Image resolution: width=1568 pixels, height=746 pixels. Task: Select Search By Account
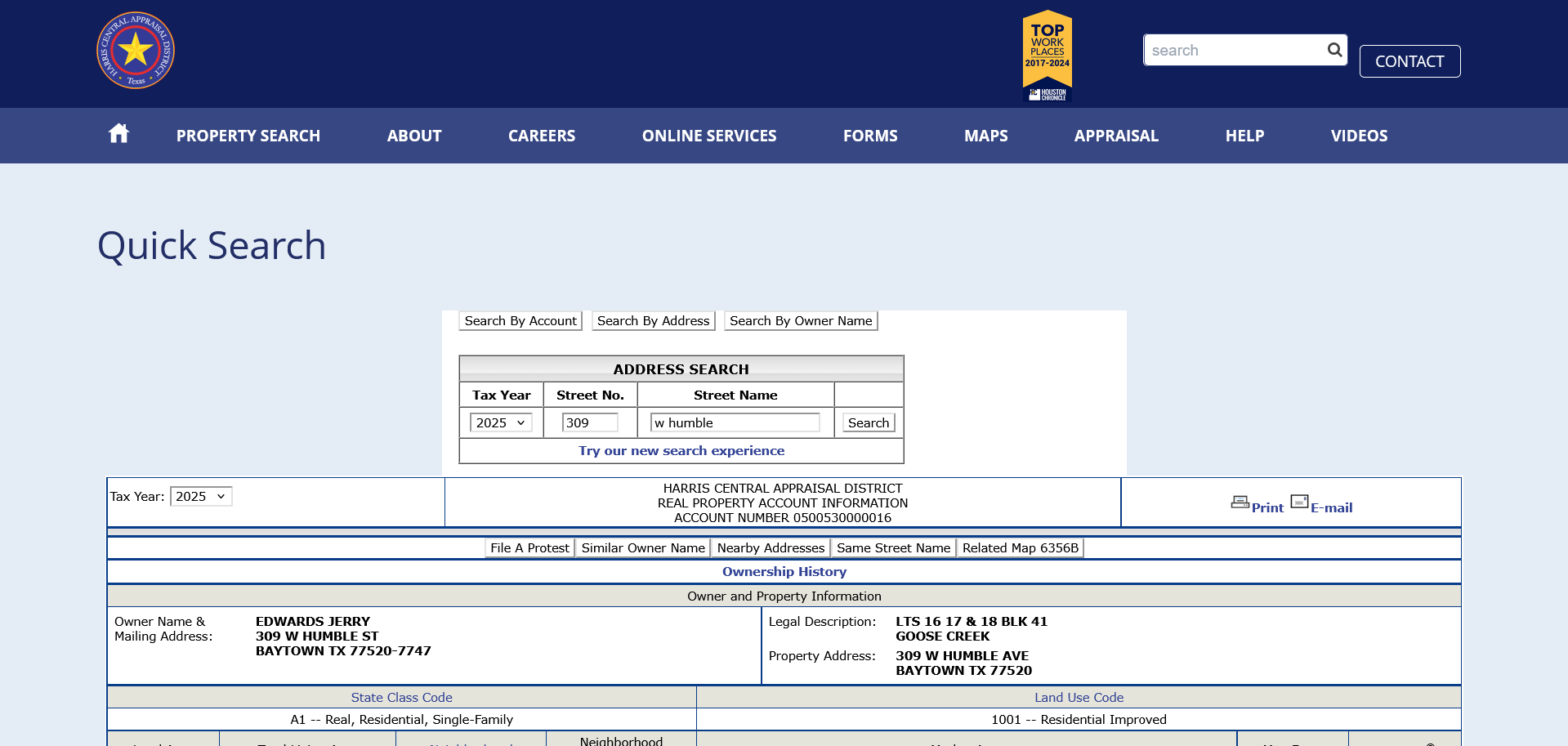coord(520,321)
